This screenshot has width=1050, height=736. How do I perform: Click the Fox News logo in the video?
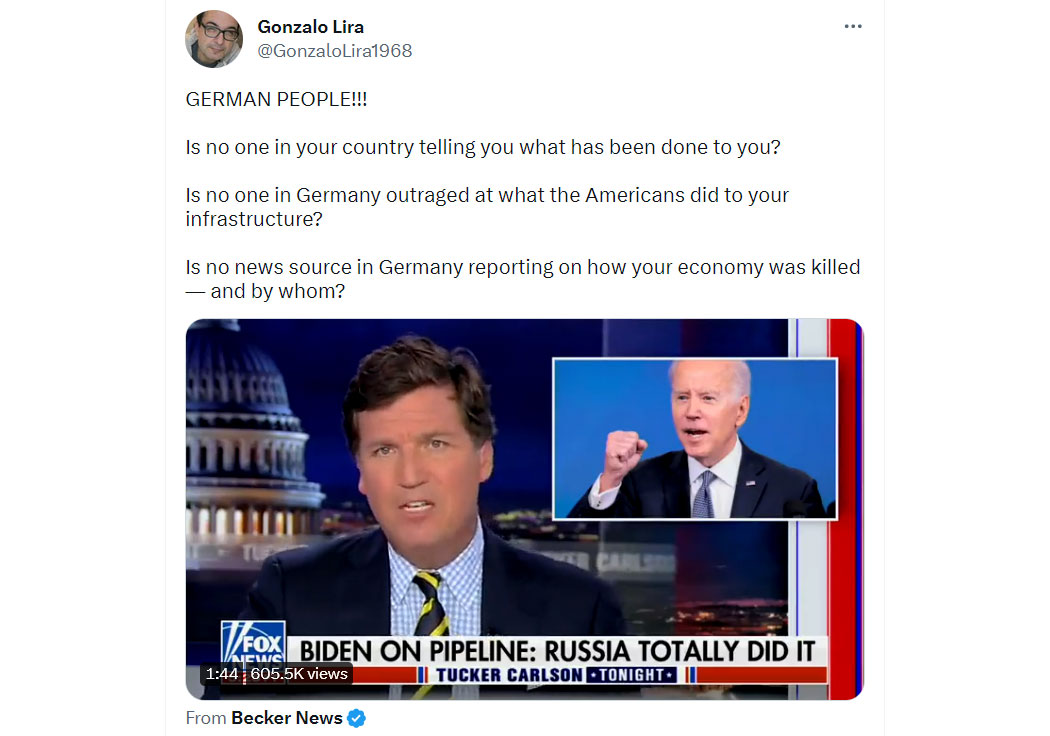[x=253, y=642]
